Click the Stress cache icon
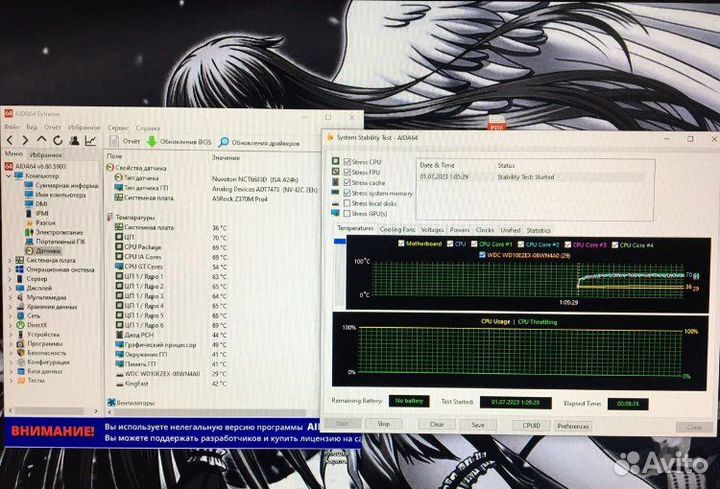This screenshot has height=489, width=720. (336, 182)
